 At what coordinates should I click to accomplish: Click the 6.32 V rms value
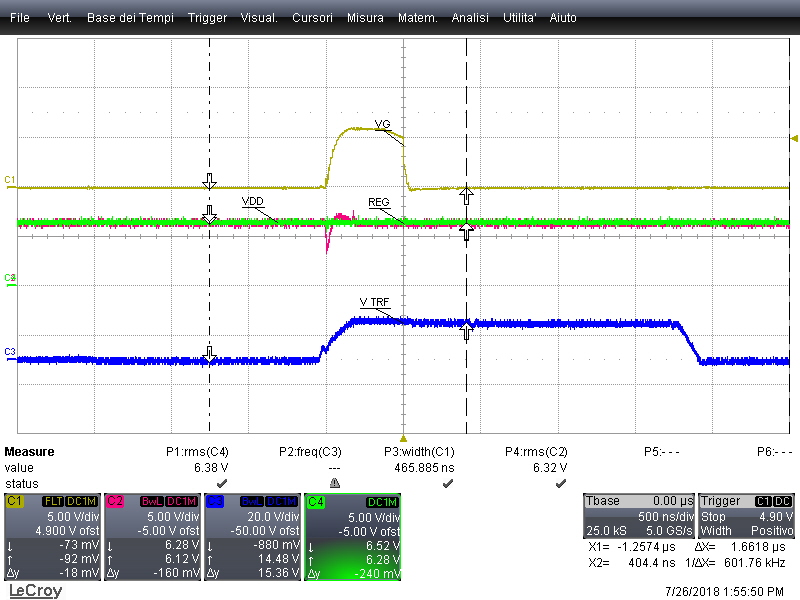click(550, 467)
